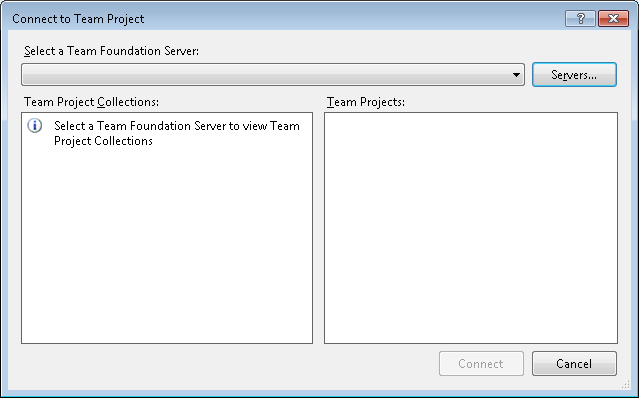Image resolution: width=639 pixels, height=398 pixels.
Task: Open the Servers... dialog button
Action: 574,75
